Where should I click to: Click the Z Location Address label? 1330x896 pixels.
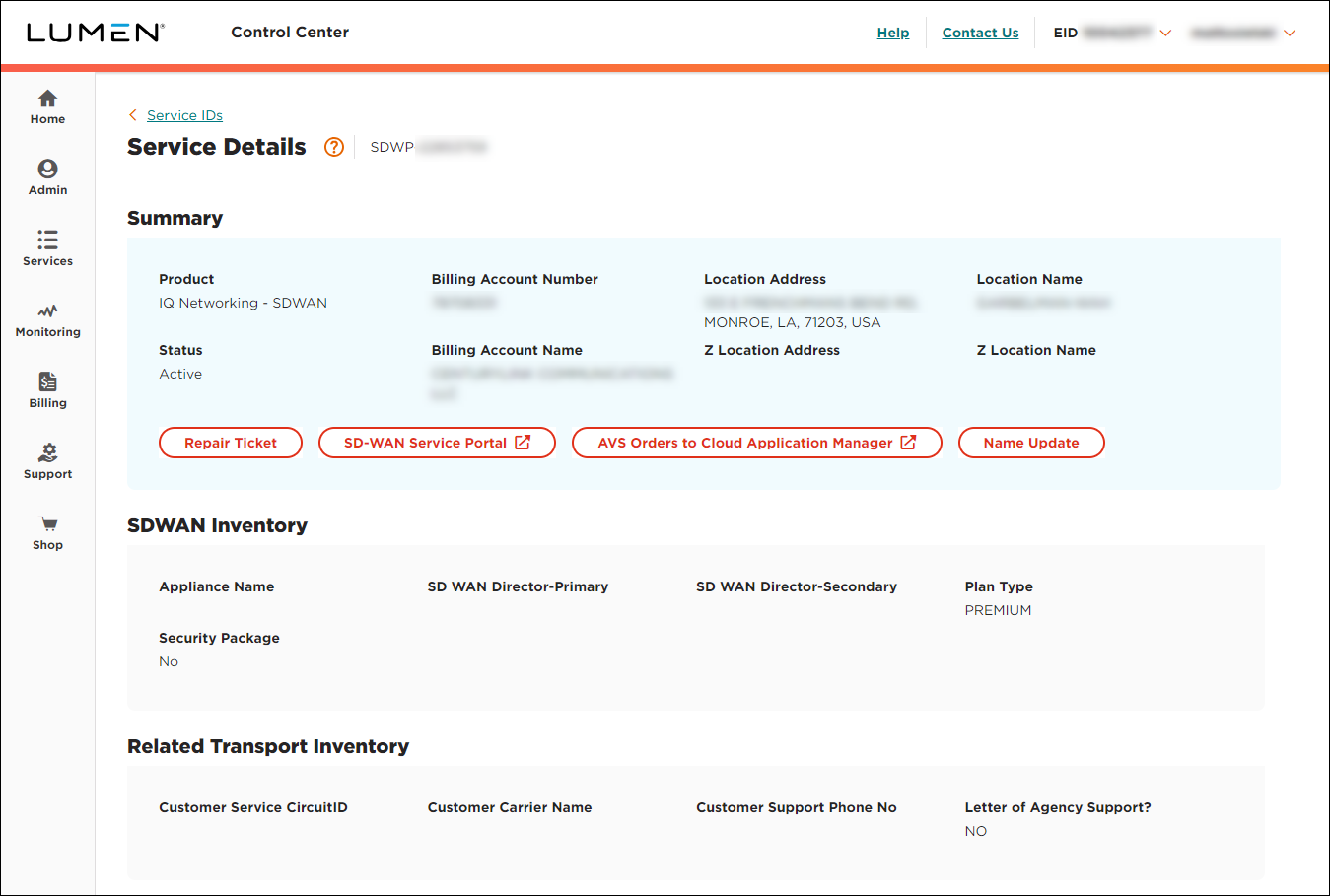(x=772, y=350)
